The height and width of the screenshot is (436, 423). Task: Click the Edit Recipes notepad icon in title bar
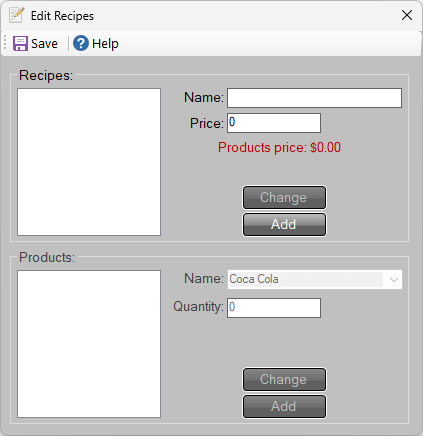[17, 15]
